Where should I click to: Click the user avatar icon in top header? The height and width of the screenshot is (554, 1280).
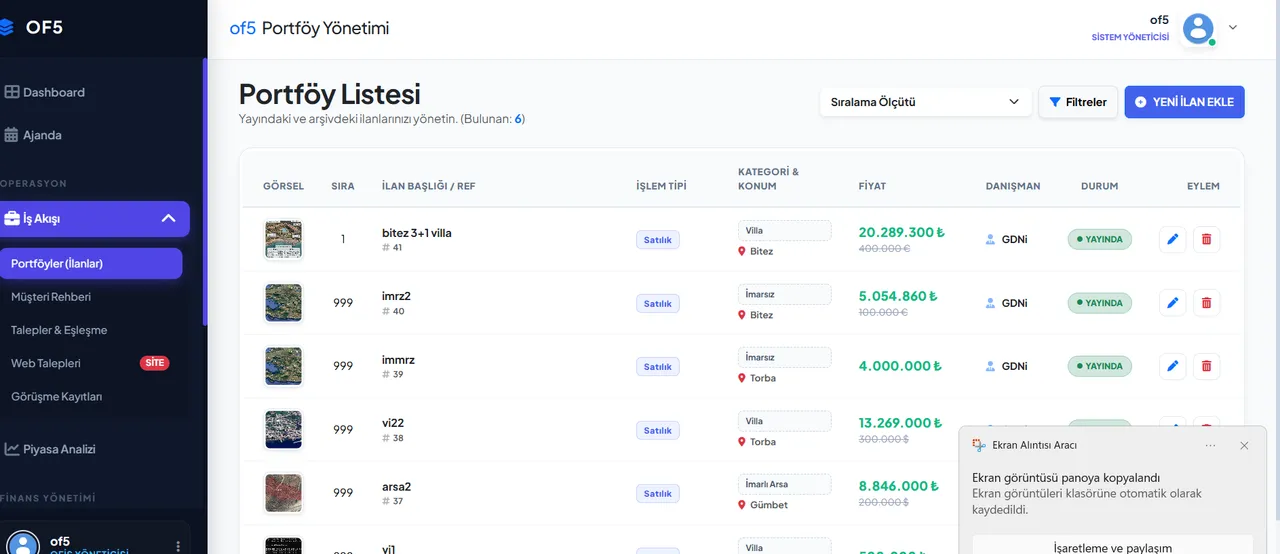click(1198, 28)
